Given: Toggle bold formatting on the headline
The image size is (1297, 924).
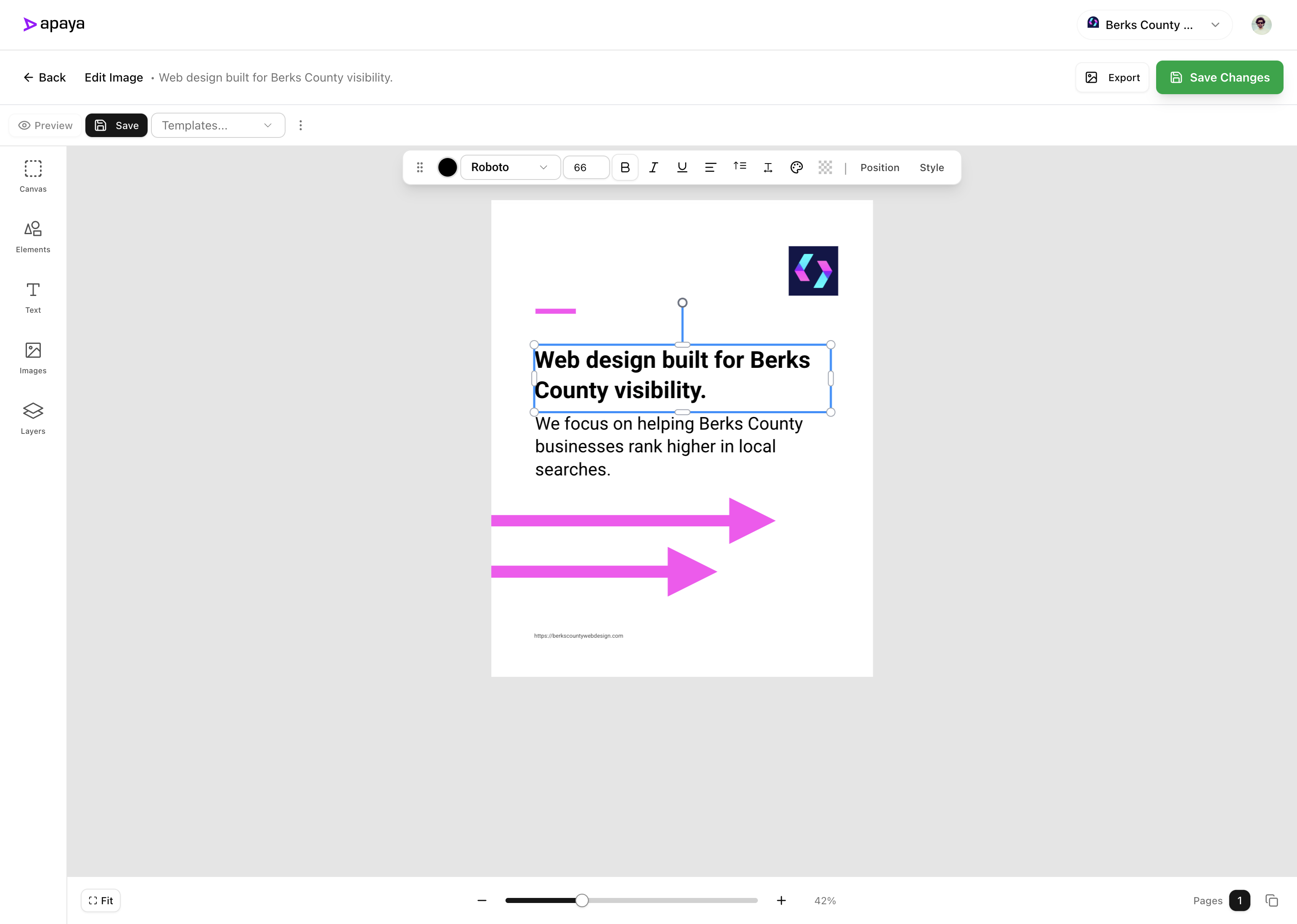Looking at the screenshot, I should 625,167.
